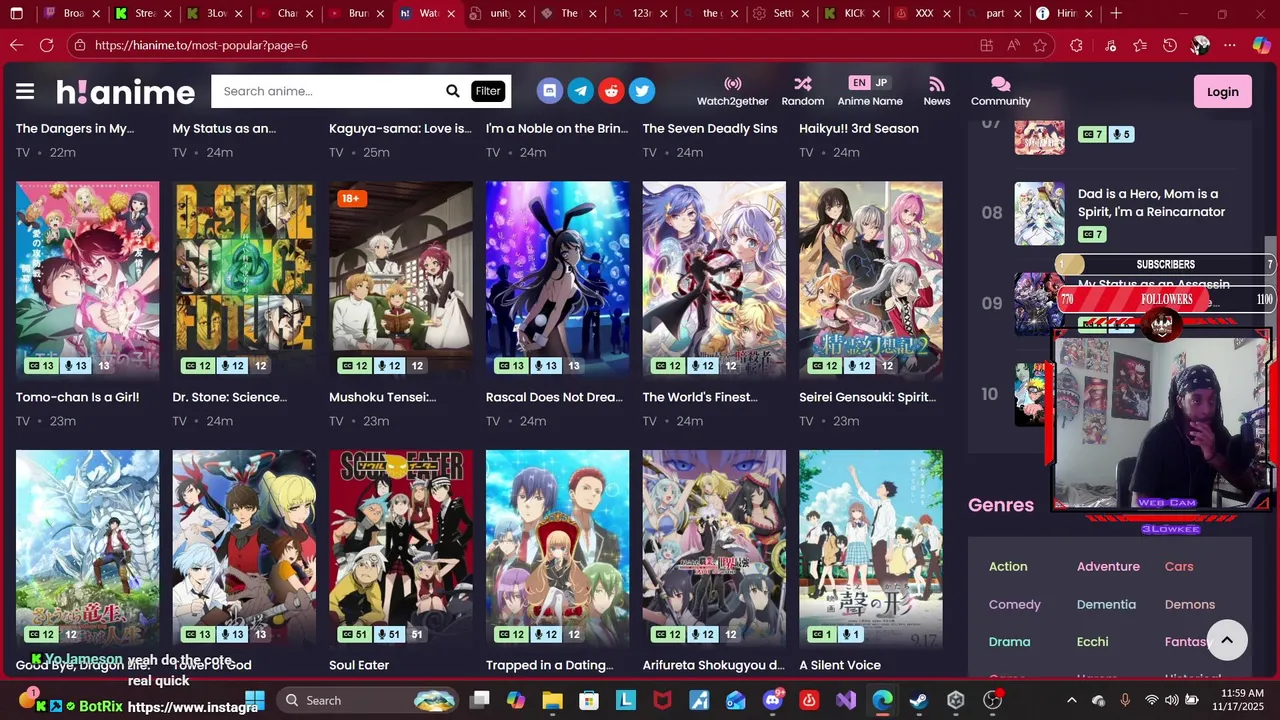Screen dimensions: 1280x720
Task: Open Steam from taskbar
Action: point(919,700)
